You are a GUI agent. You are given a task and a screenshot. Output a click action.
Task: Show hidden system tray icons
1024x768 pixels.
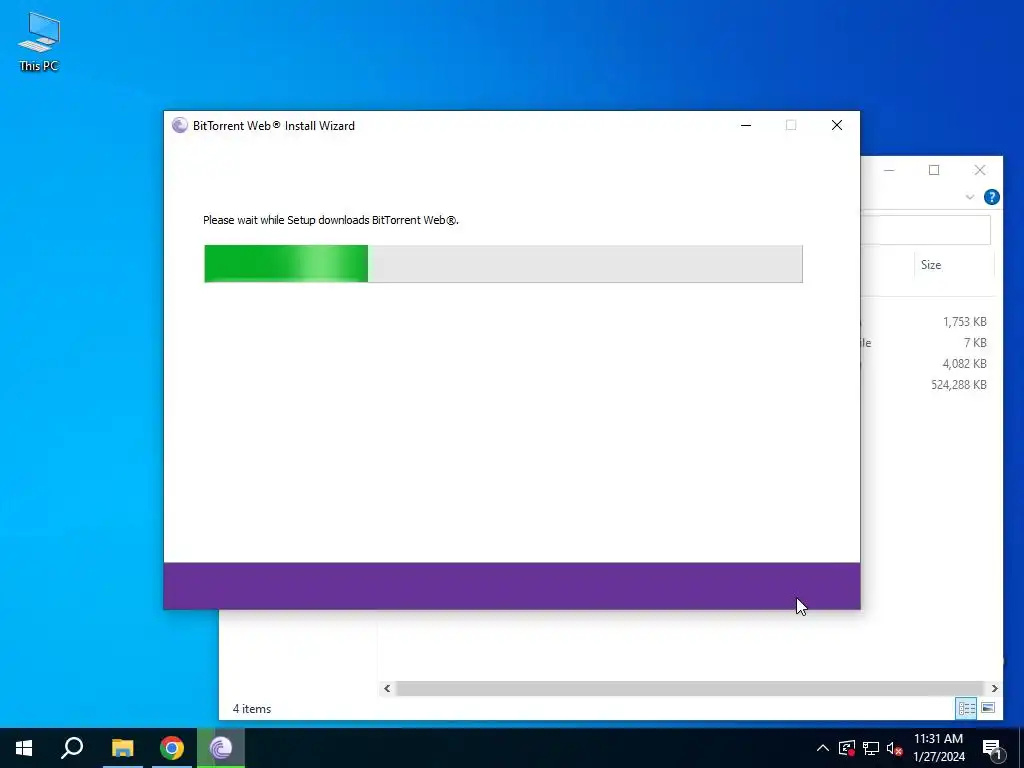point(823,748)
